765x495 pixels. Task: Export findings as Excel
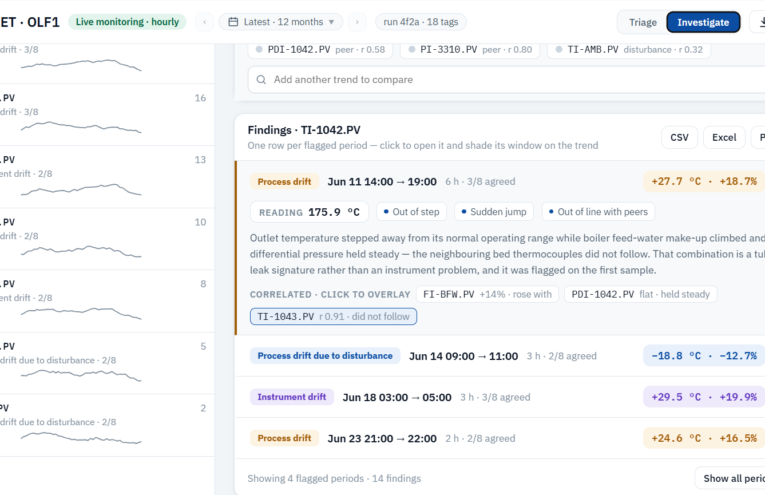coord(724,138)
